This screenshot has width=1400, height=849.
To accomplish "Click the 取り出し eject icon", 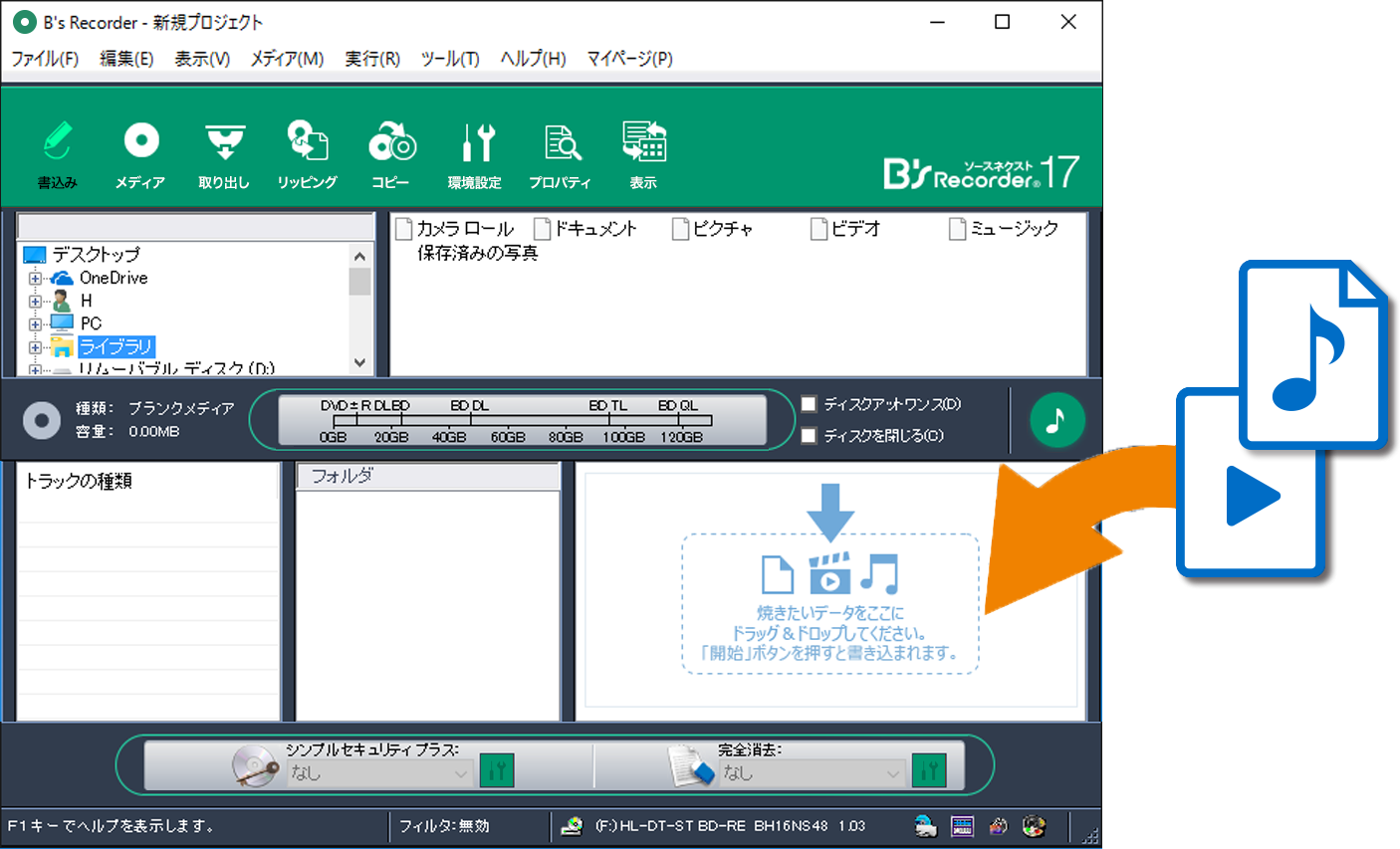I will [x=224, y=154].
